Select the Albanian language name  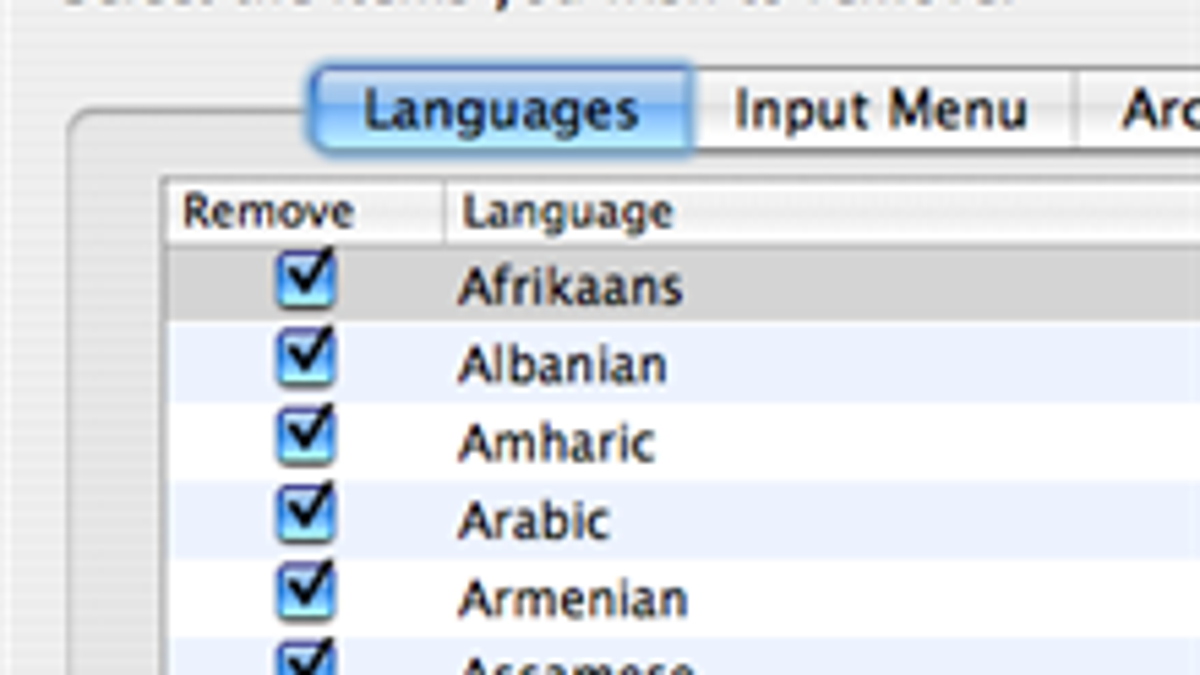562,365
